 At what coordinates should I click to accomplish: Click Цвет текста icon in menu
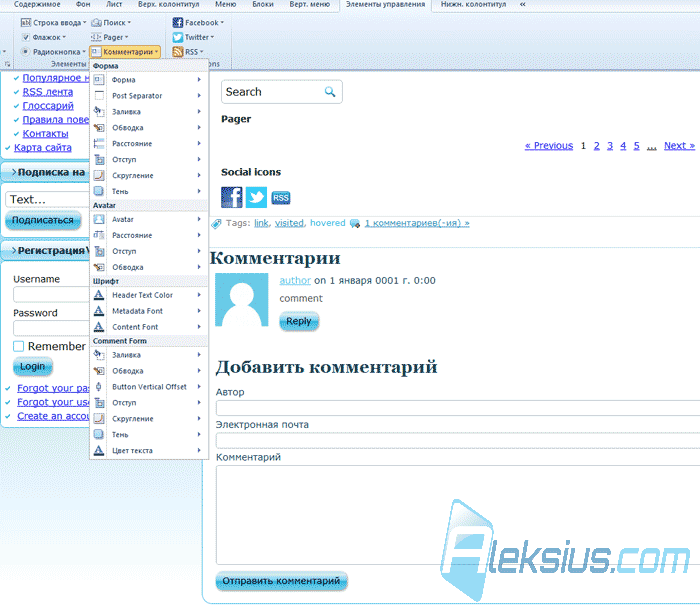point(99,450)
